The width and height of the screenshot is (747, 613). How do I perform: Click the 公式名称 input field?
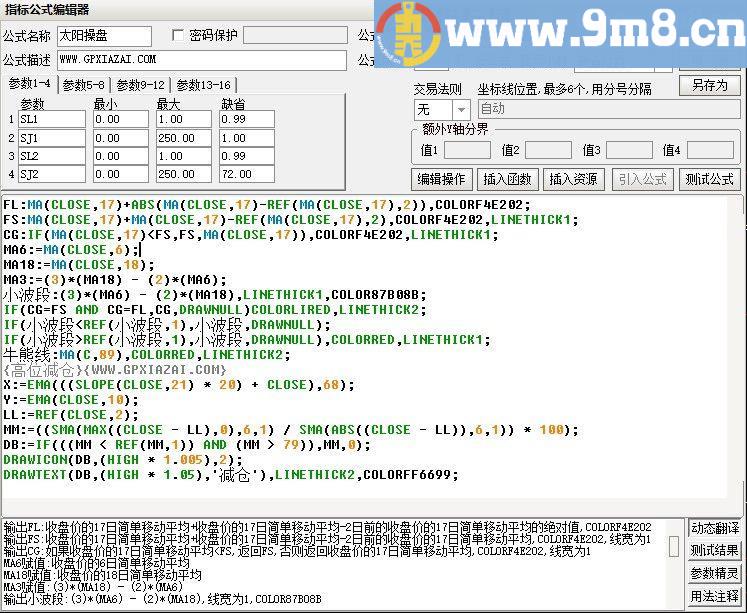[104, 36]
